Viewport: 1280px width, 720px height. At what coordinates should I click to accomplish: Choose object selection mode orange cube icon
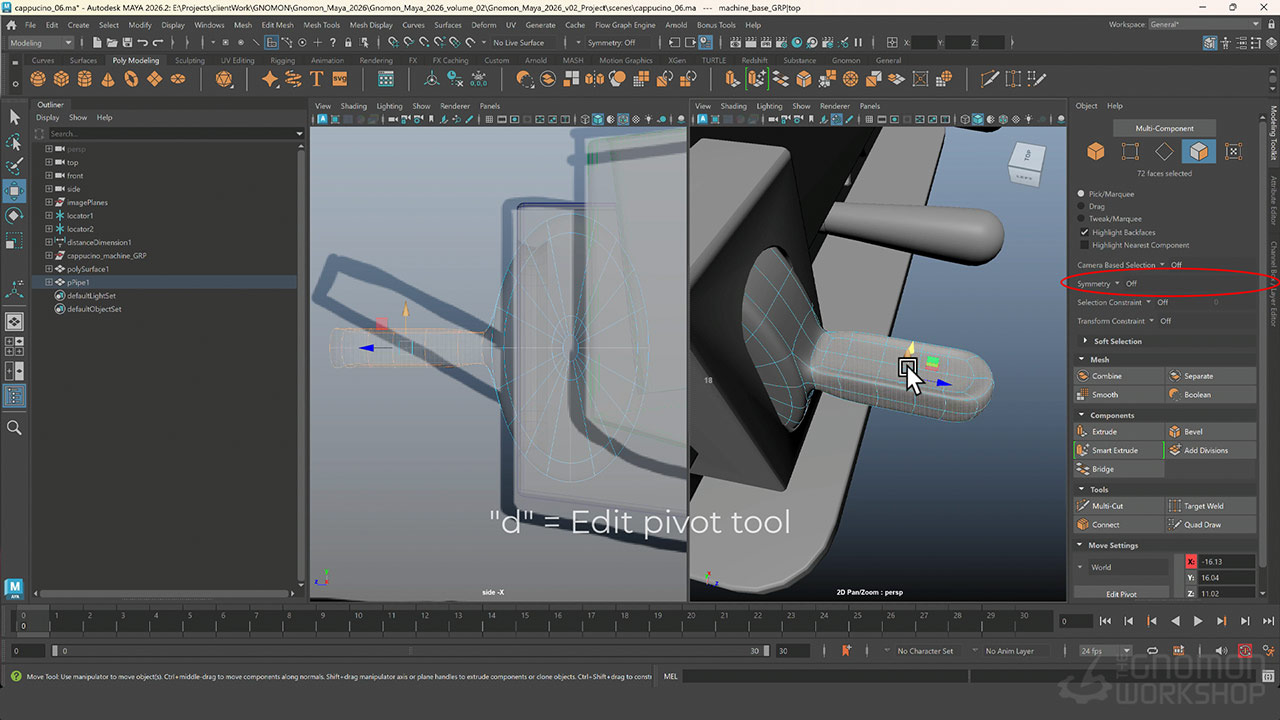click(x=1096, y=151)
